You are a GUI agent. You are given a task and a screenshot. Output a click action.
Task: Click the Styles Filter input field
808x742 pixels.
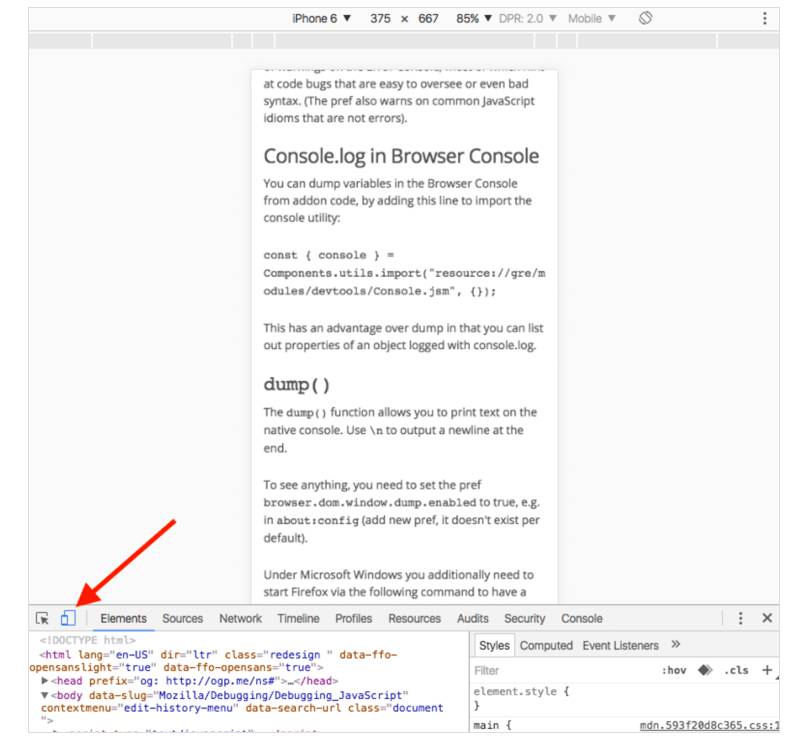click(x=562, y=670)
